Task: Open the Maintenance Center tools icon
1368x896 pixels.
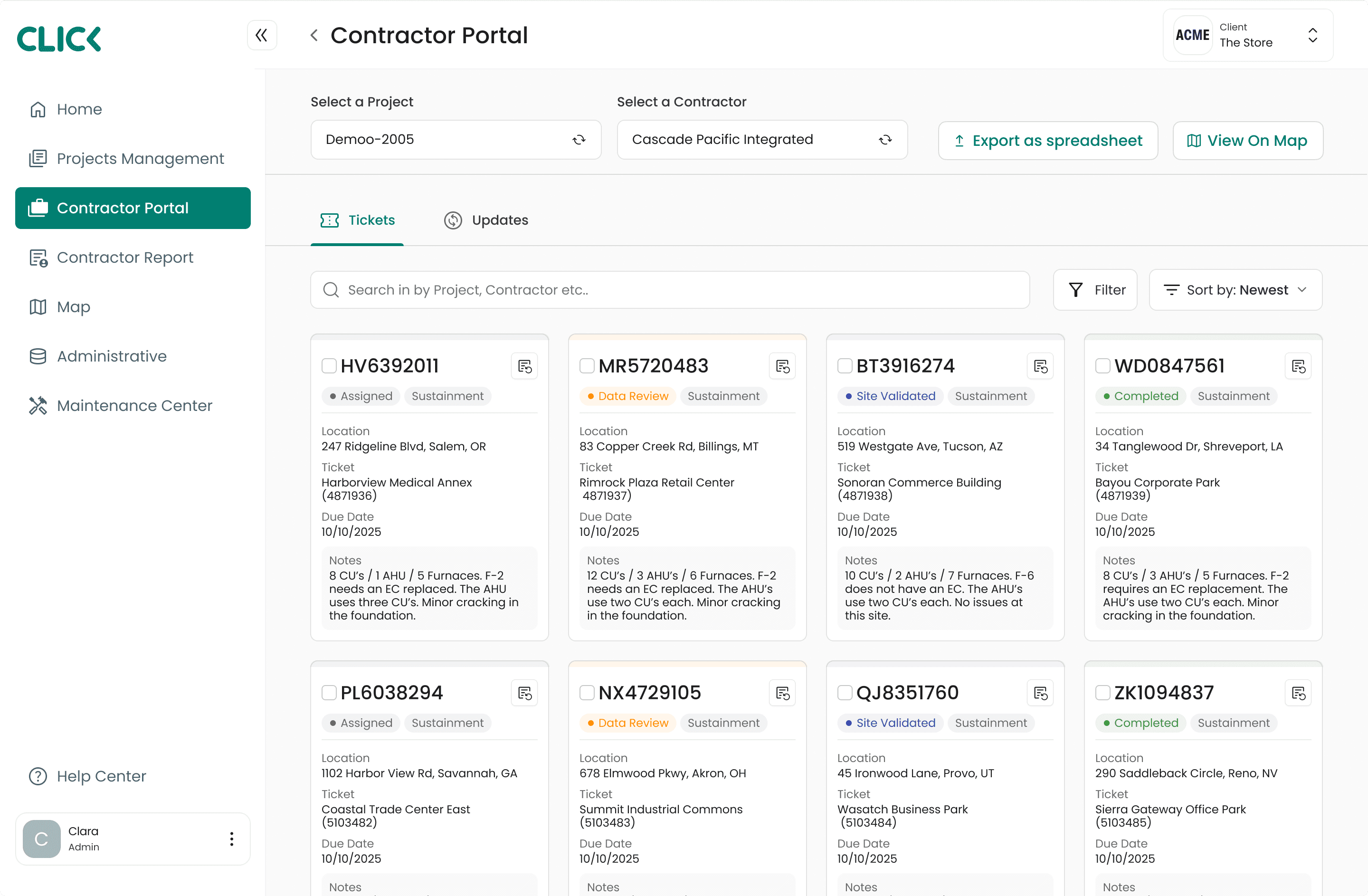Action: click(x=38, y=406)
